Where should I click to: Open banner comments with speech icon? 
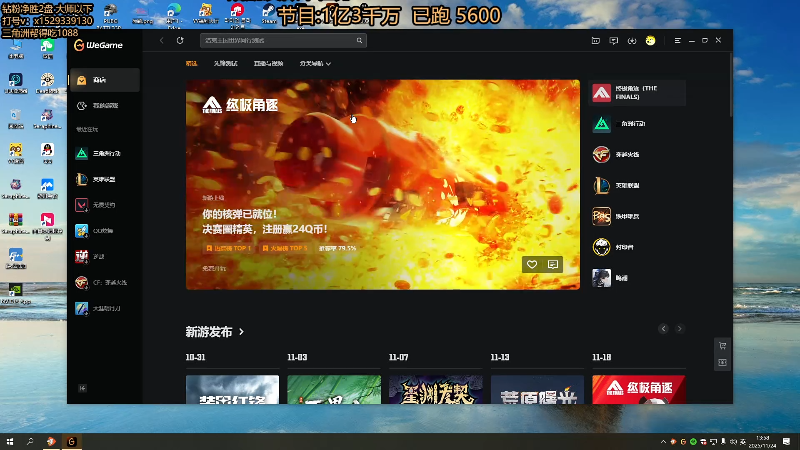tap(553, 264)
